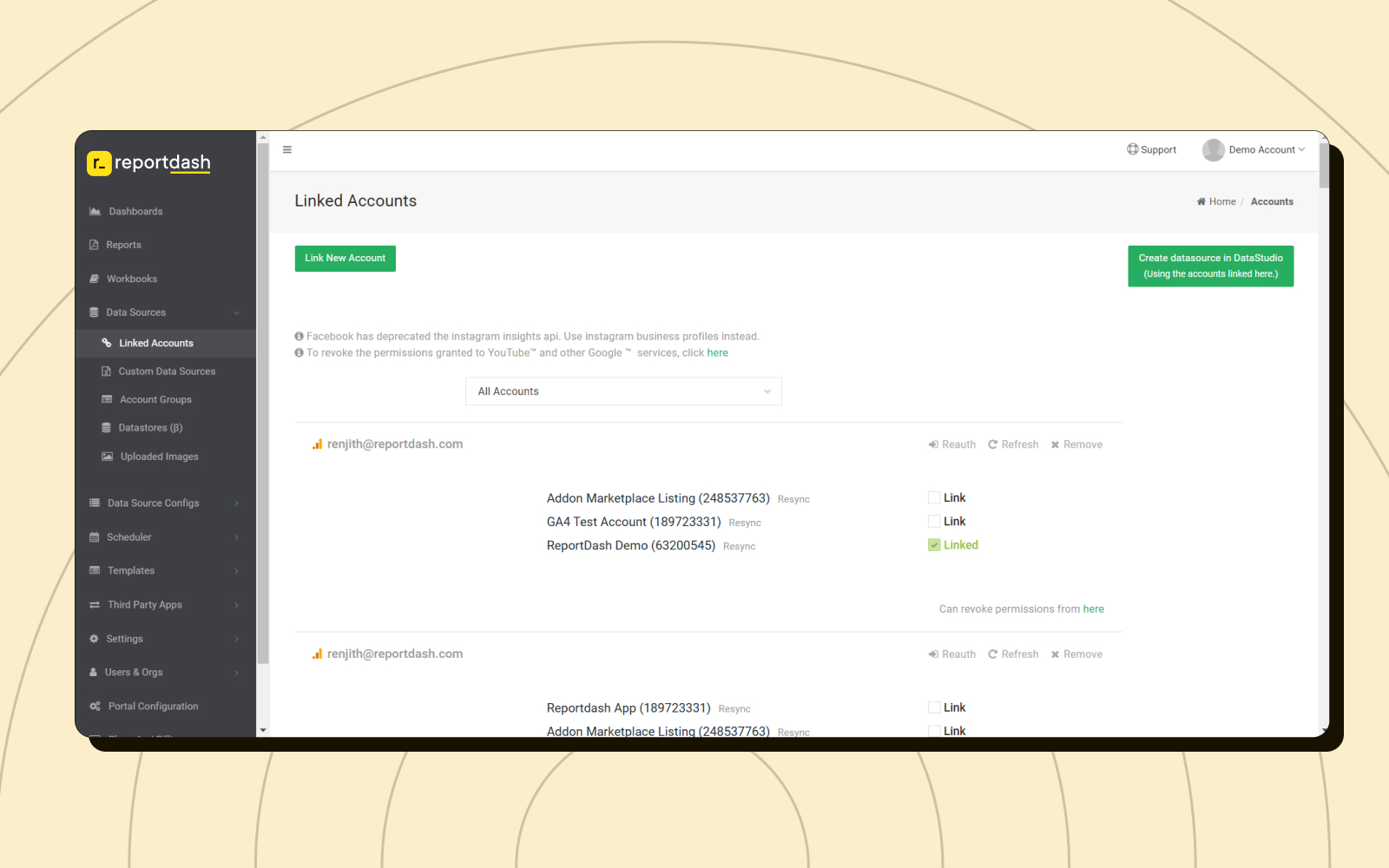The image size is (1389, 868).
Task: Select Custom Data Sources submenu item
Action: (167, 372)
